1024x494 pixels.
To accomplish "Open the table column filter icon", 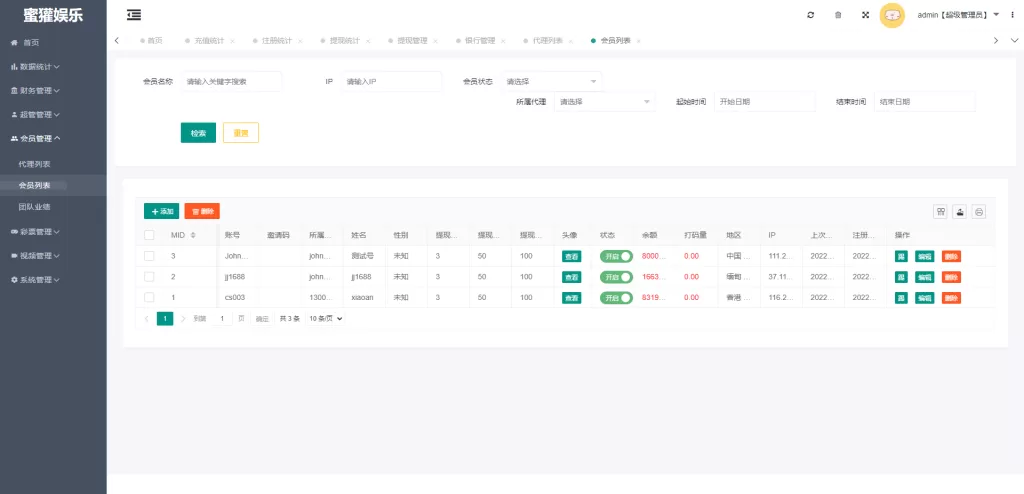I will coord(941,211).
